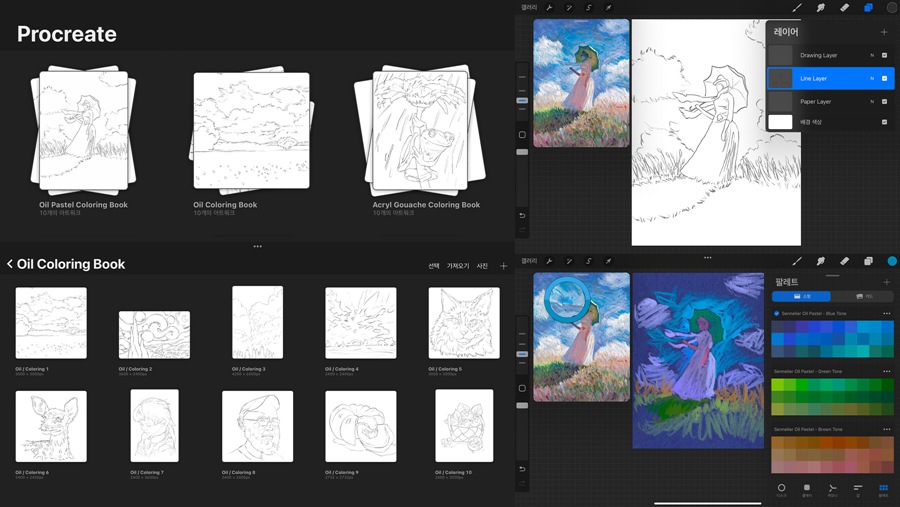Open the Actions wrench icon in top canvas
Screen dimensions: 900x507
click(x=549, y=8)
